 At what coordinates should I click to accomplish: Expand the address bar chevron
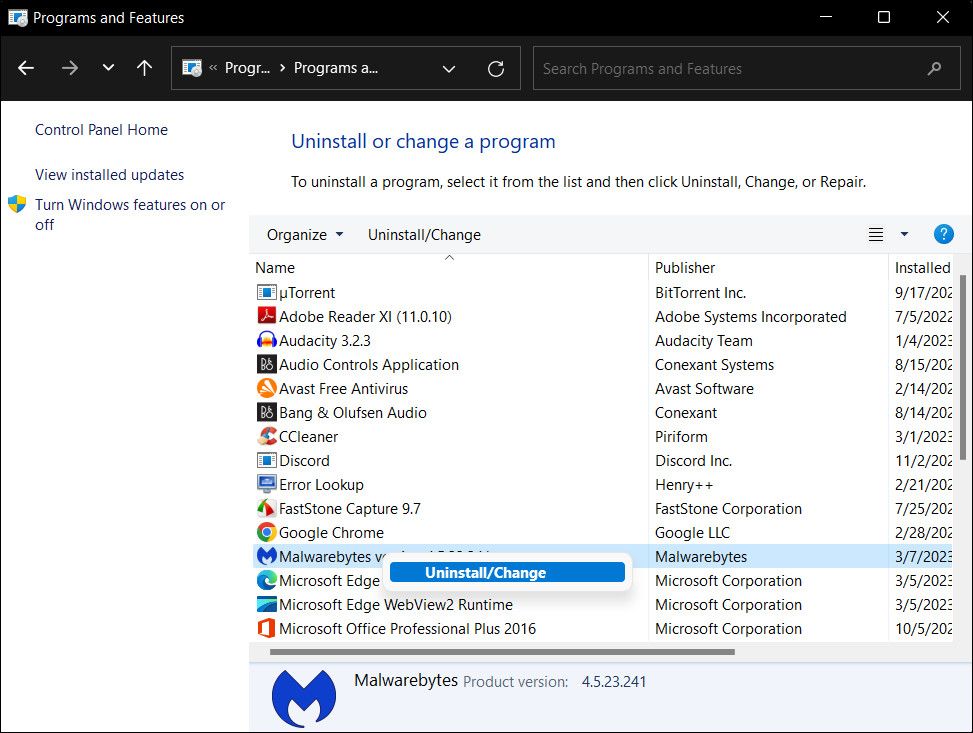point(449,68)
